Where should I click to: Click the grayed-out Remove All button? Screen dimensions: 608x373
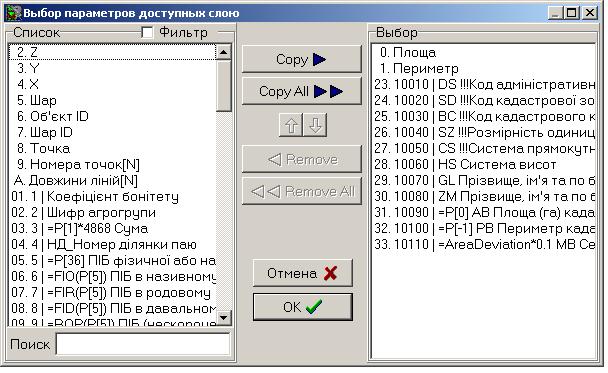301,191
